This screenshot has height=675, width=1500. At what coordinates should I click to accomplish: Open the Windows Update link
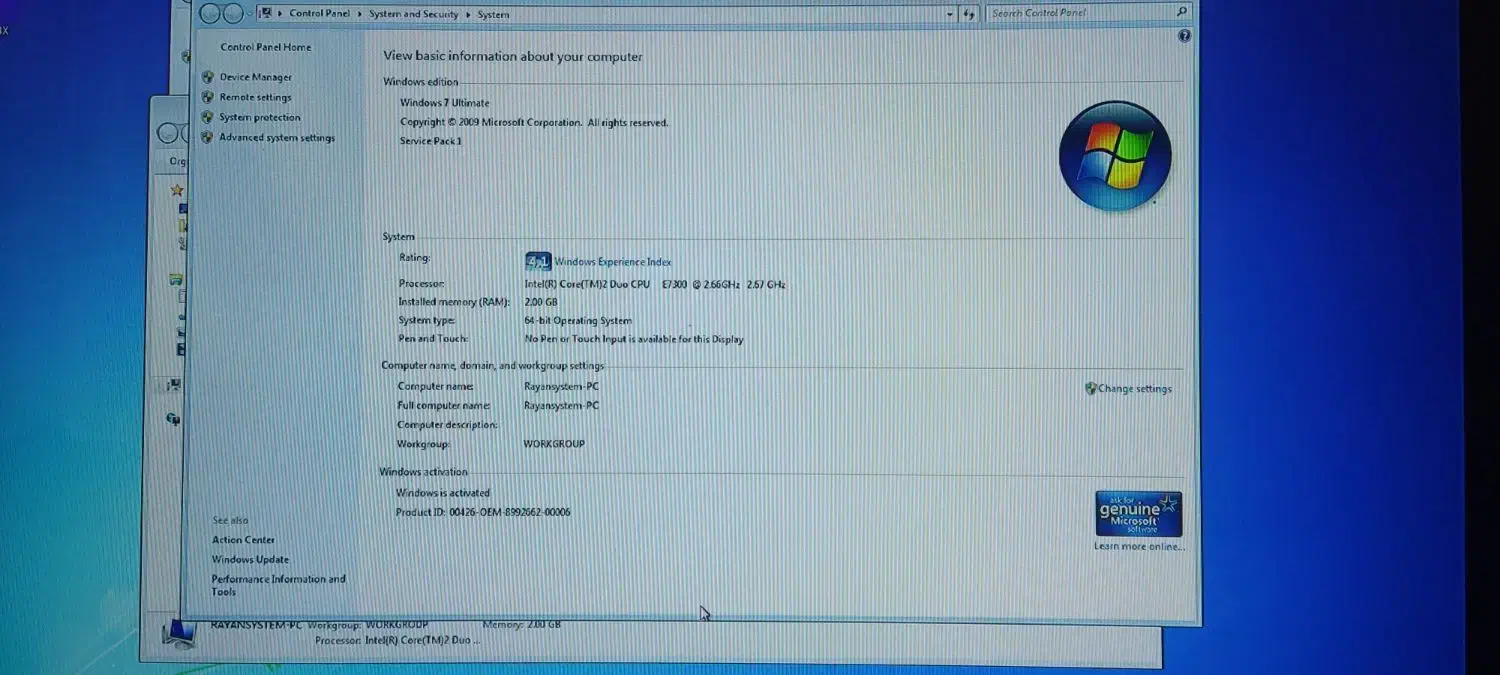[250, 560]
